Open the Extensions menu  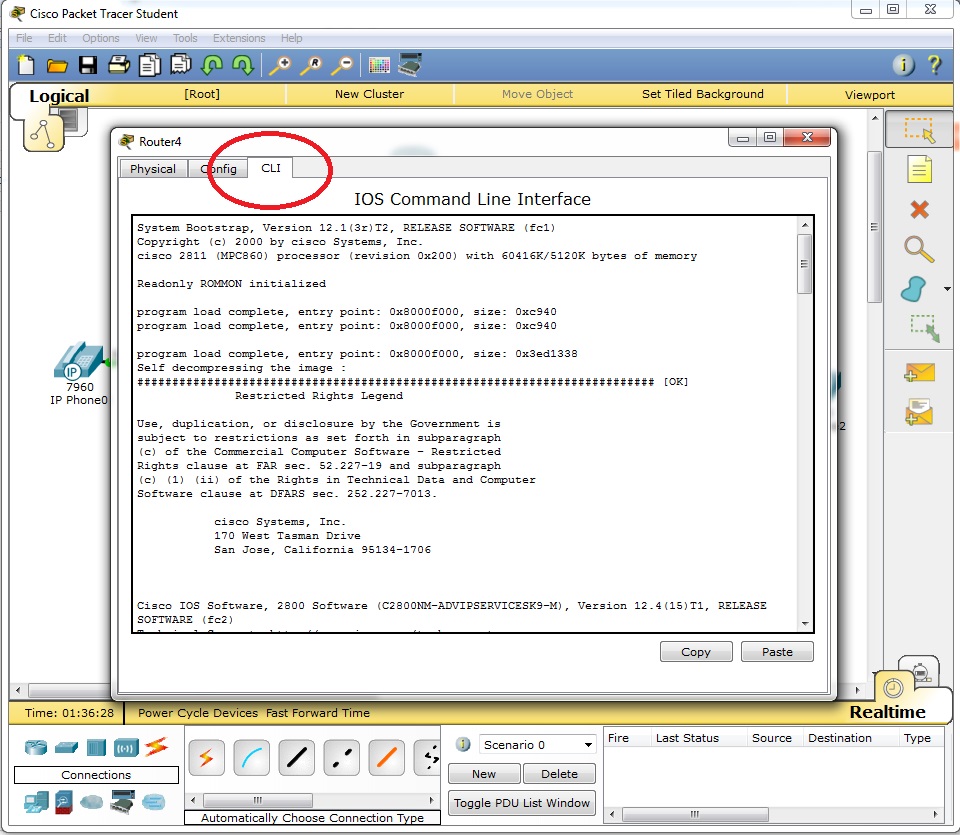click(239, 38)
